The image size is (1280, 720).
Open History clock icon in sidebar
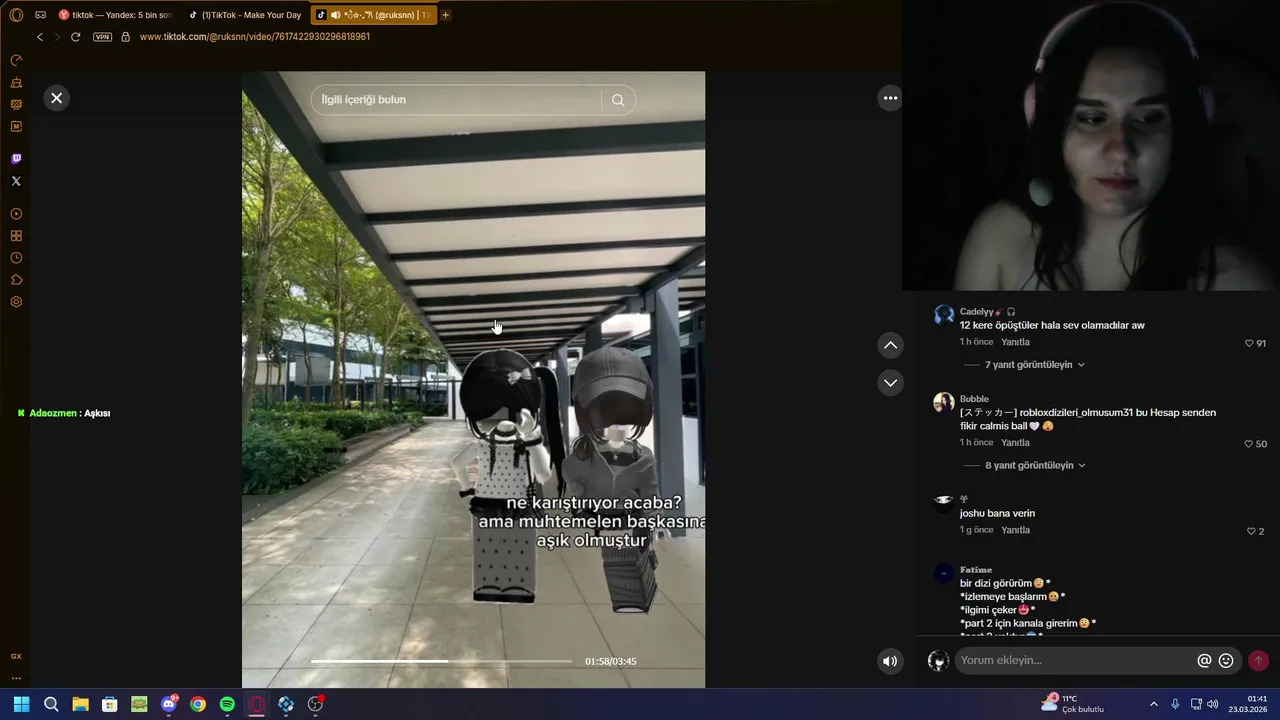point(16,258)
